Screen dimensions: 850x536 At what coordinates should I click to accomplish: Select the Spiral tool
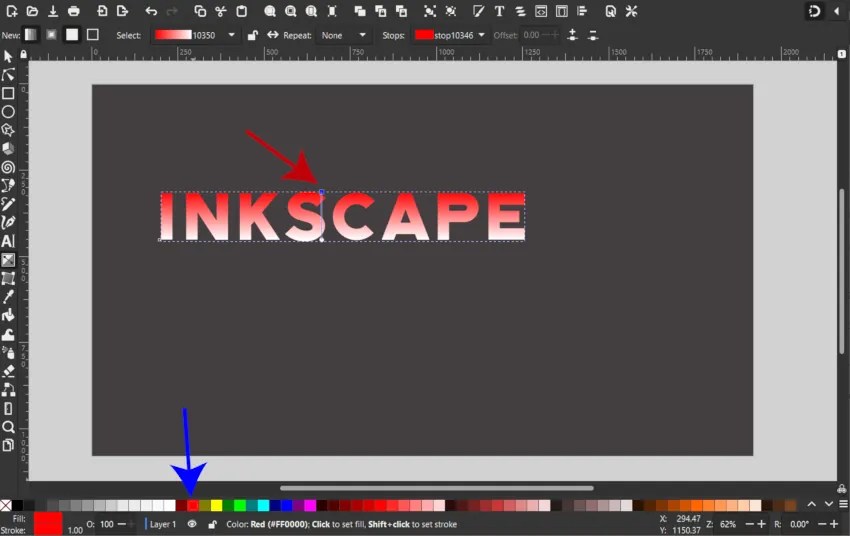pos(8,167)
